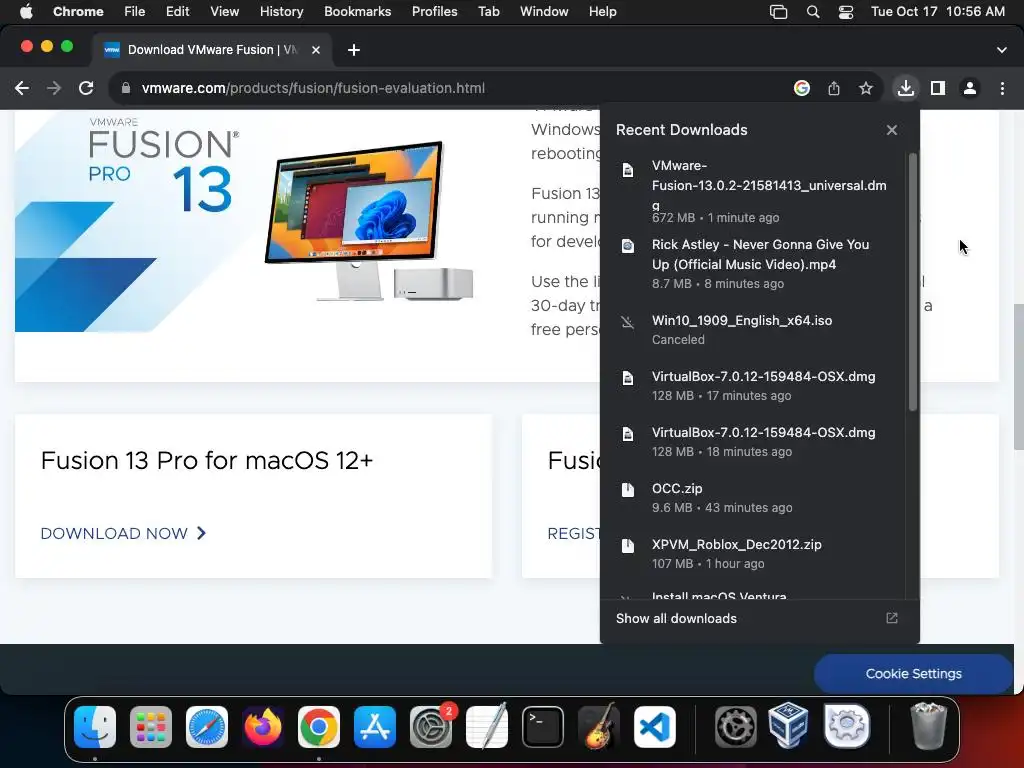Image resolution: width=1024 pixels, height=768 pixels.
Task: Open the File menu
Action: (135, 11)
